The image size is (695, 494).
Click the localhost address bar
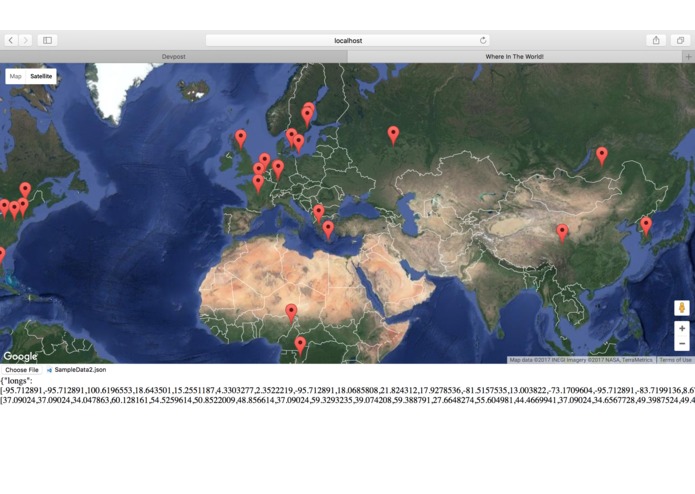348,40
